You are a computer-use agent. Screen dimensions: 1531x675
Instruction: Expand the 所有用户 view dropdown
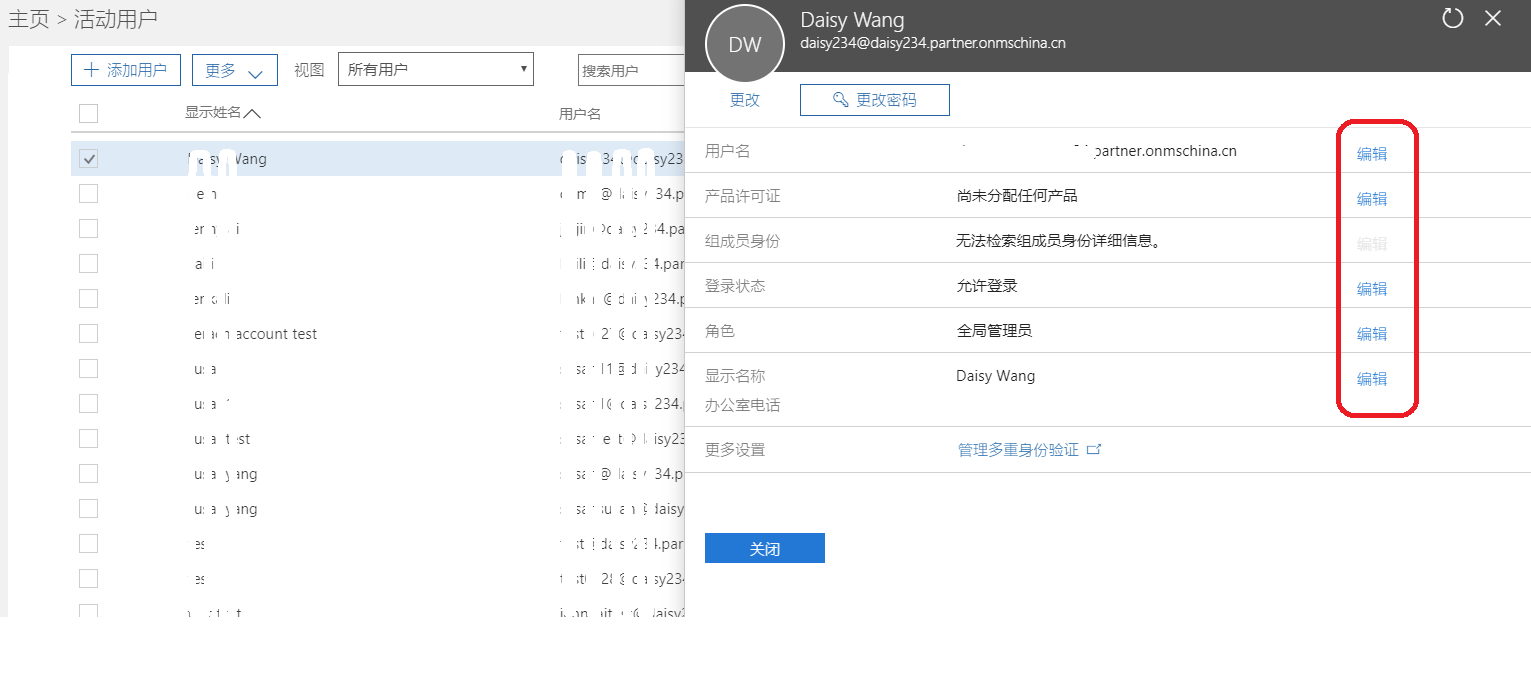click(435, 69)
